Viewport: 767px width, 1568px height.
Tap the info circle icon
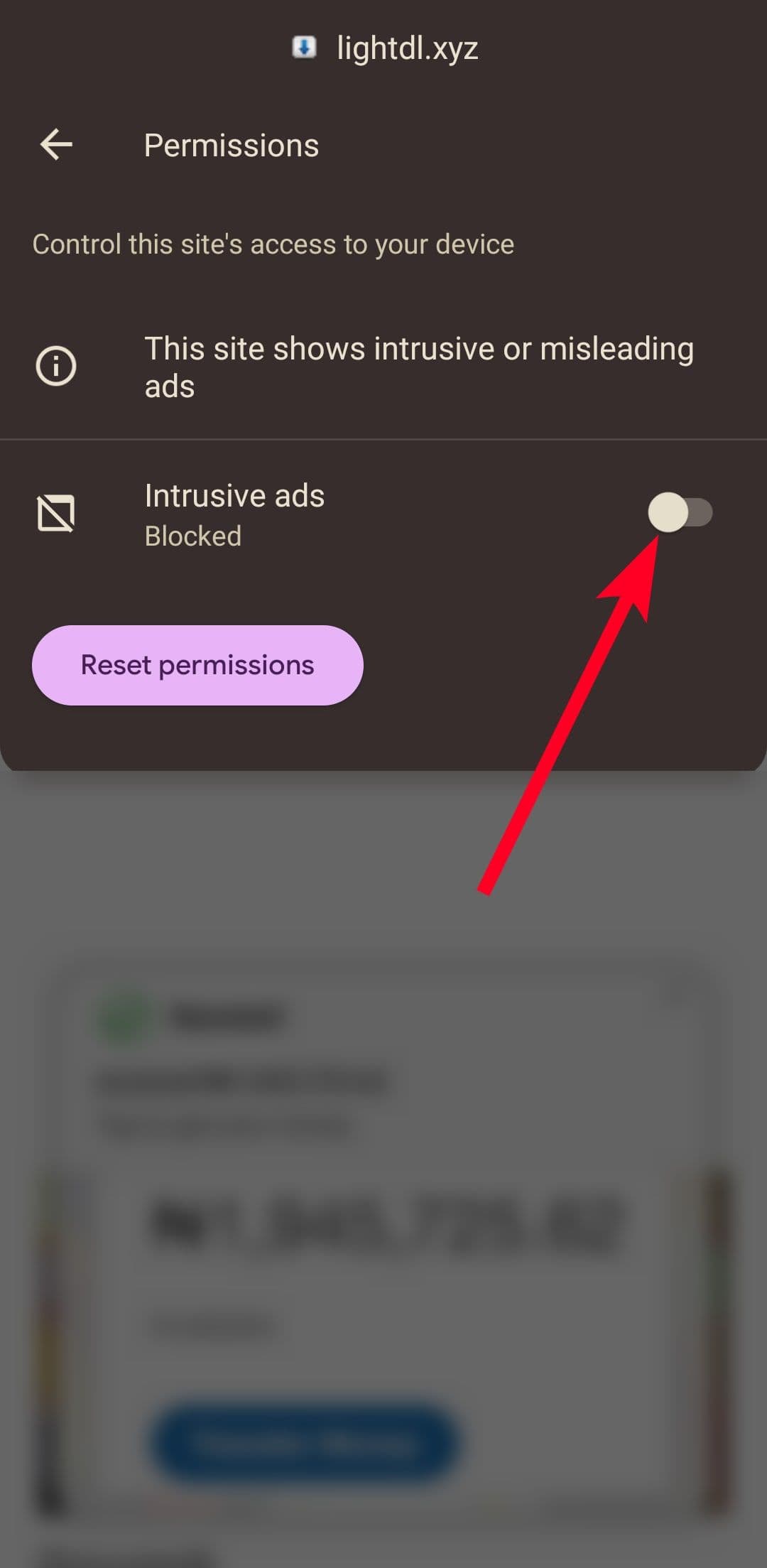click(56, 366)
